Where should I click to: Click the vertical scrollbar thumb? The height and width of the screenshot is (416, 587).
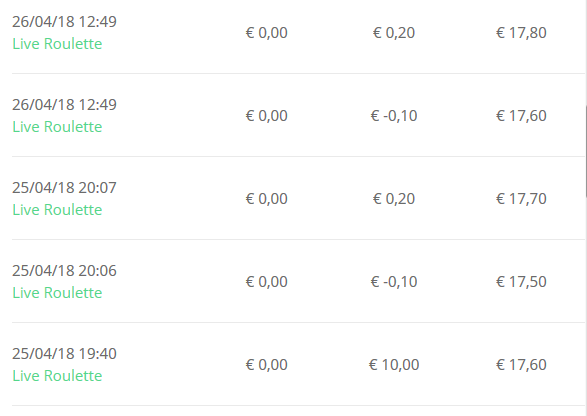(x=586, y=152)
